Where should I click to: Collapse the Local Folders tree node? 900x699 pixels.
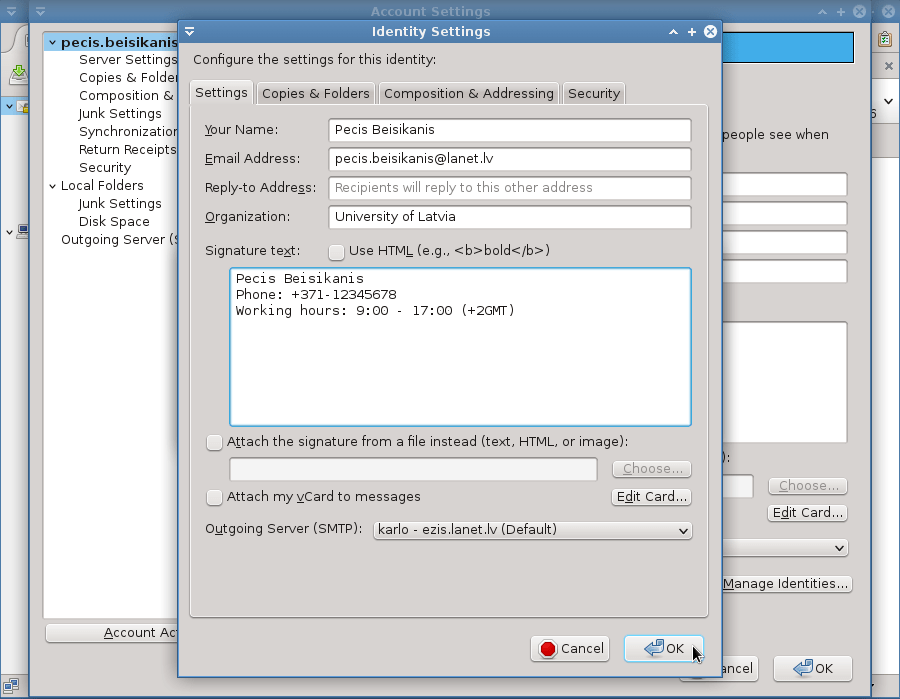point(52,186)
